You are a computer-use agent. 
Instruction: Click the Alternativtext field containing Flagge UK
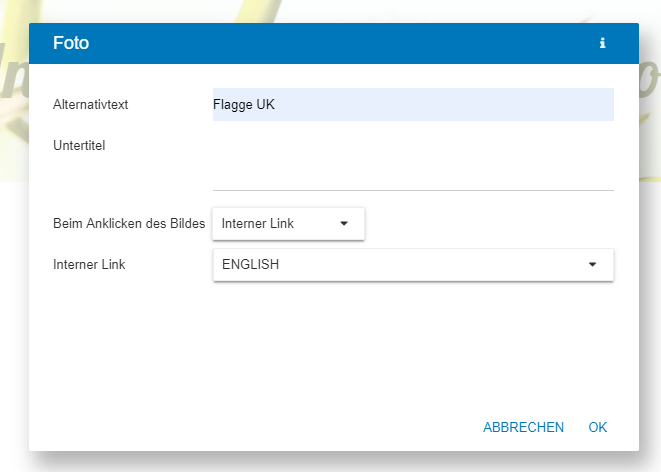413,105
